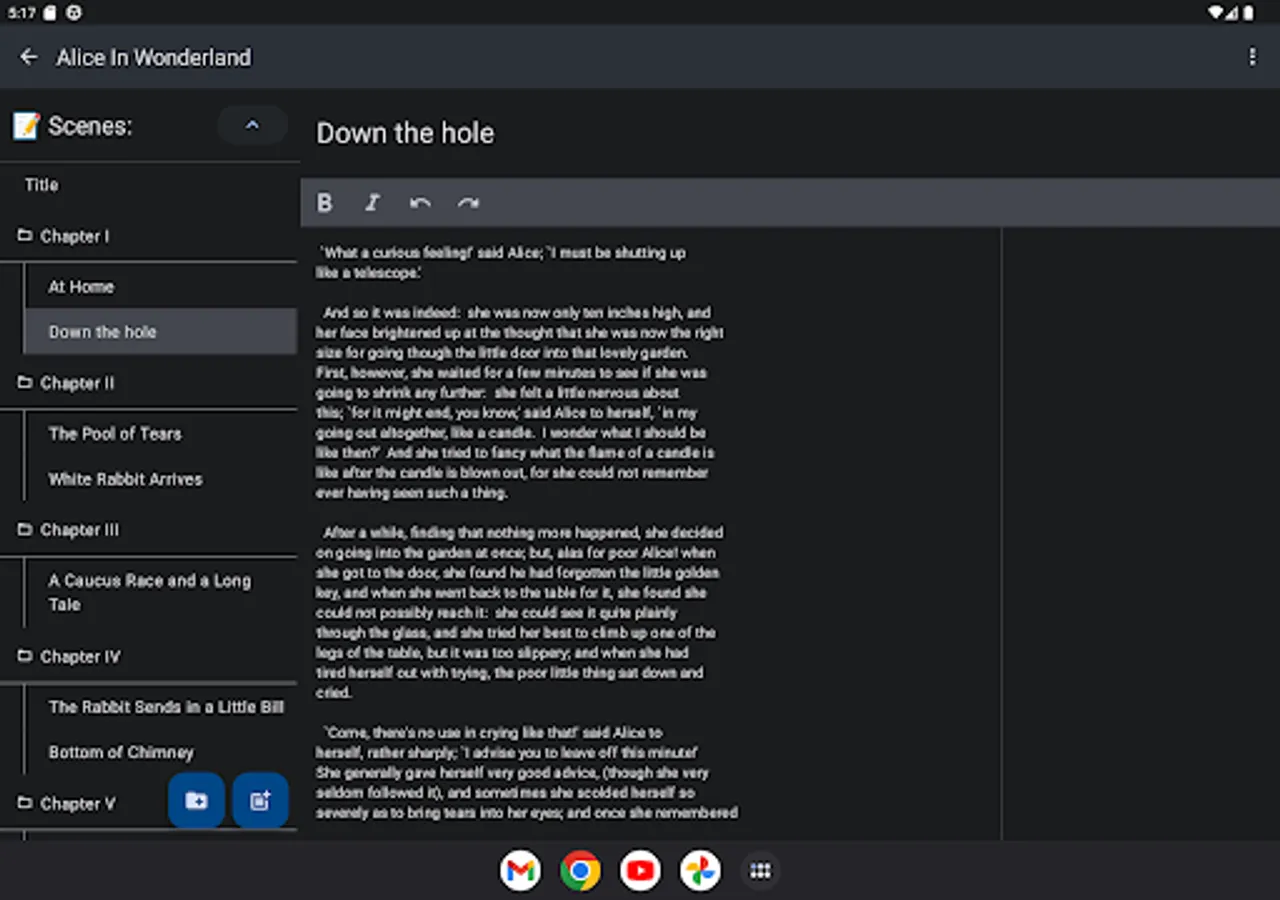
Task: Open Google Photos from the taskbar
Action: click(x=700, y=871)
